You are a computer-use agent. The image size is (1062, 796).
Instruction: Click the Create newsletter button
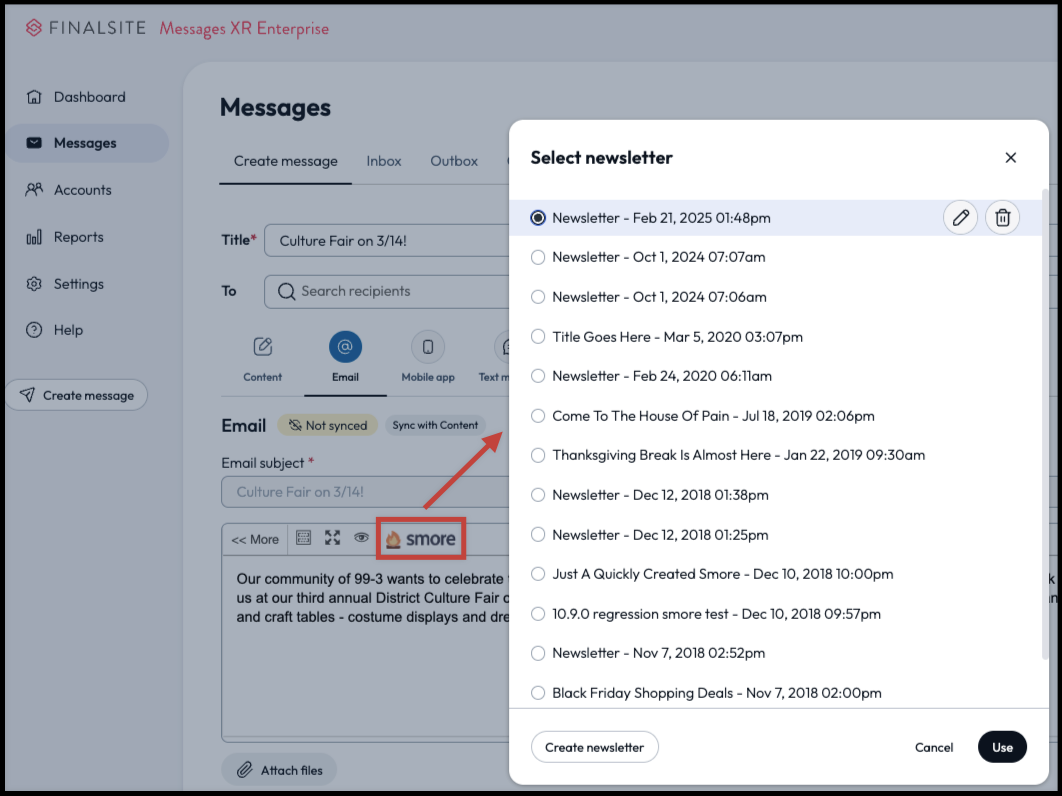[594, 747]
